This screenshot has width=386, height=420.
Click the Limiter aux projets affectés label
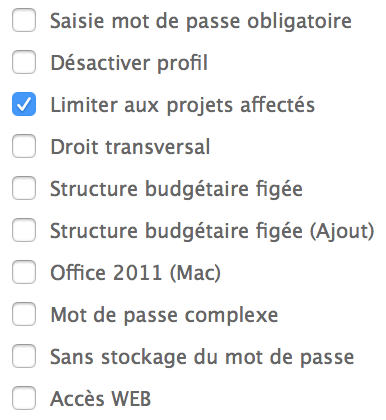tap(182, 105)
